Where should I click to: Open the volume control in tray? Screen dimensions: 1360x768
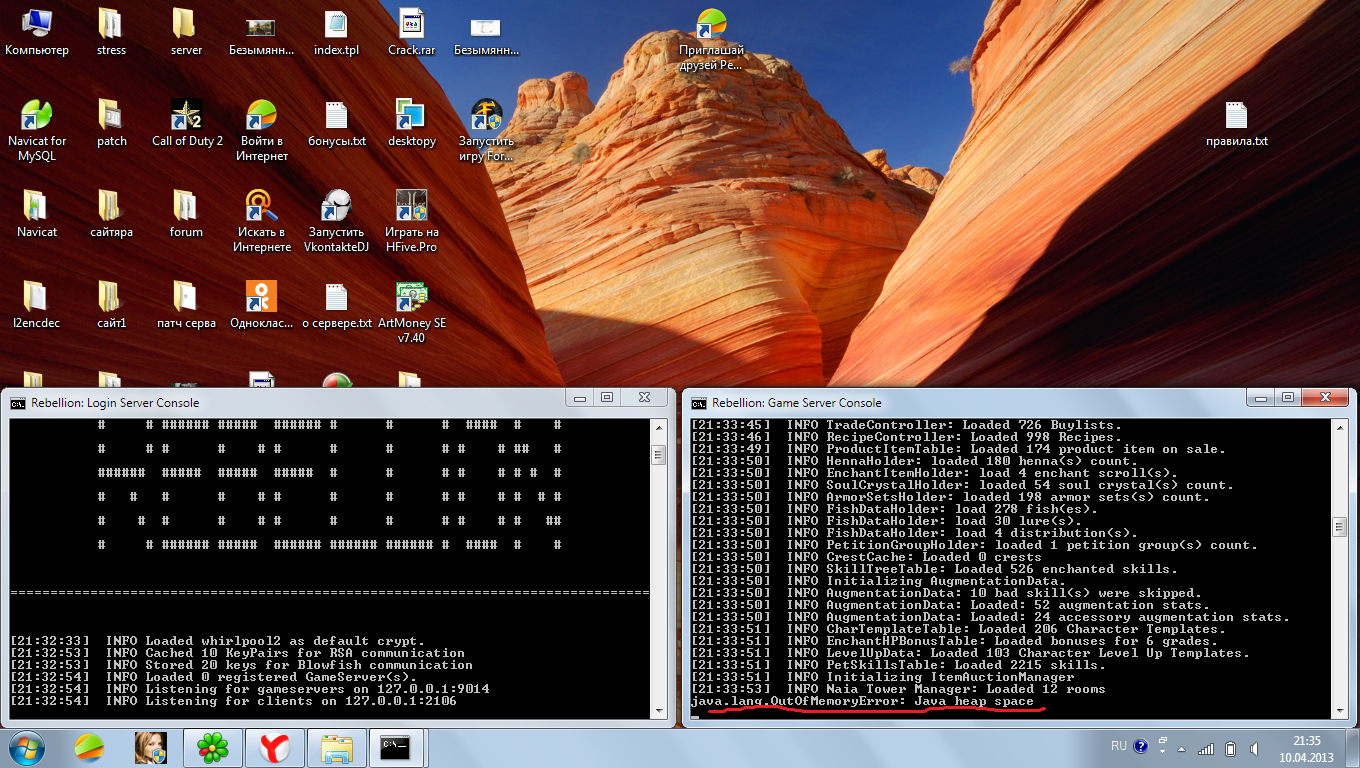tap(1253, 748)
